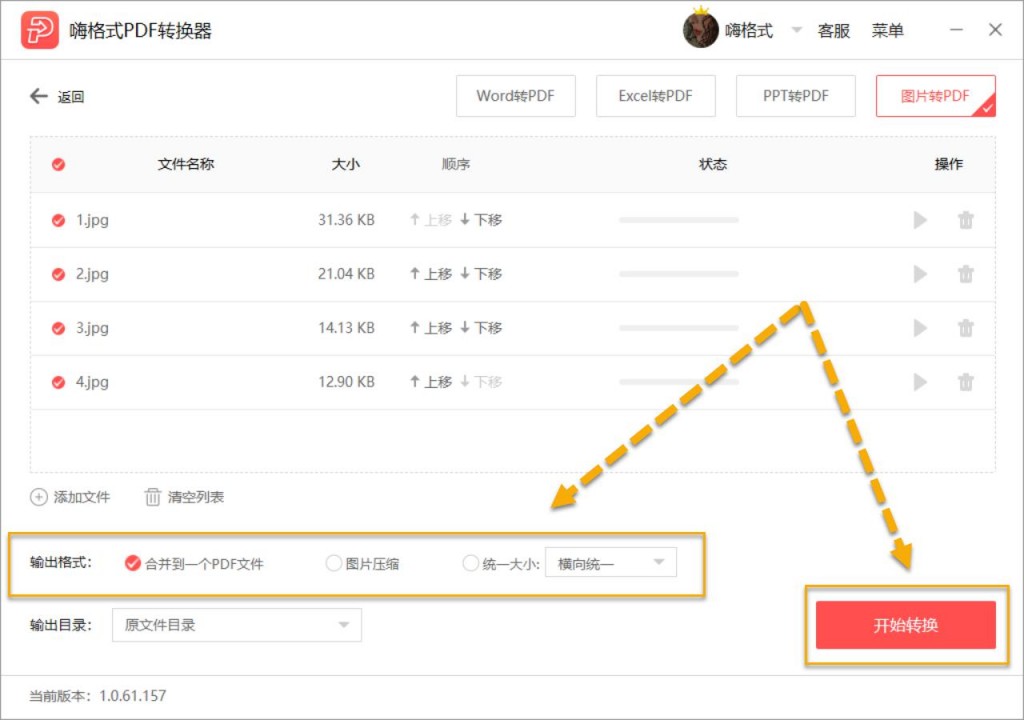Image resolution: width=1024 pixels, height=720 pixels.
Task: Click the 开始转换 button
Action: (906, 625)
